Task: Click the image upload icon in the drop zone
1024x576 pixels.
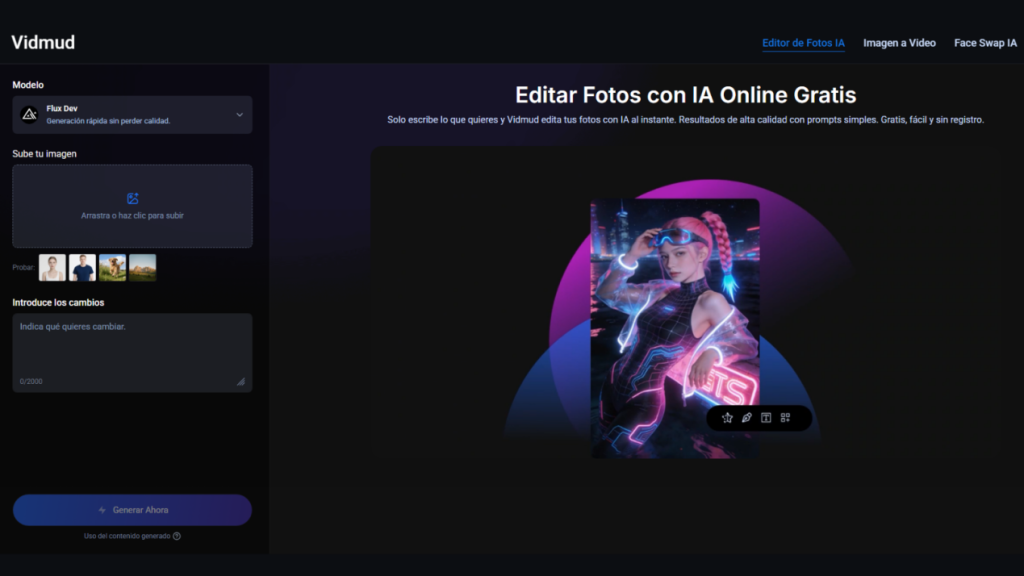Action: pyautogui.click(x=132, y=197)
